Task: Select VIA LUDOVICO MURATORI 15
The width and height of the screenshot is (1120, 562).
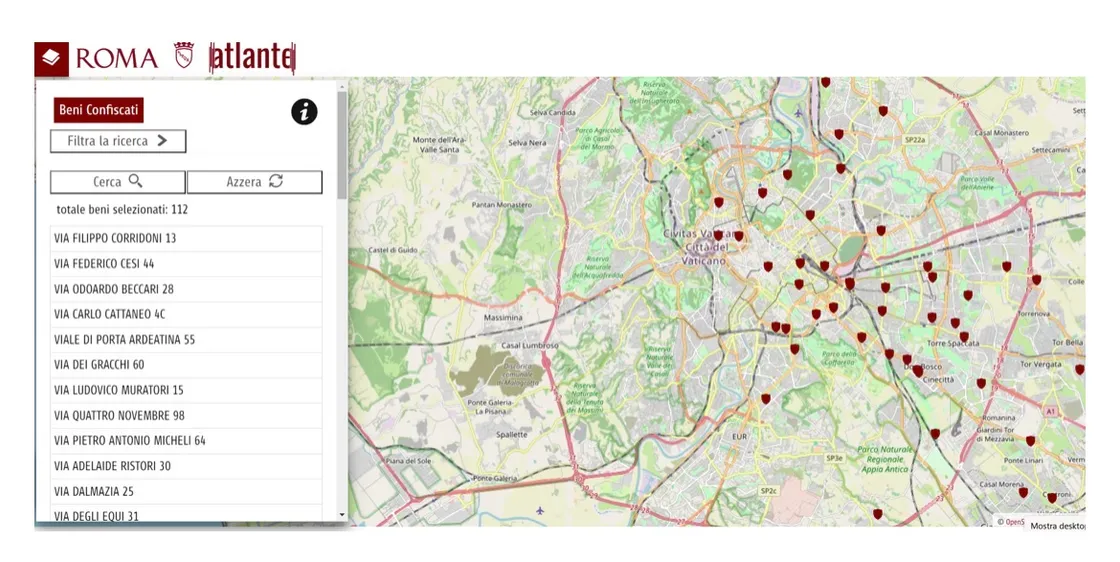Action: [x=186, y=391]
